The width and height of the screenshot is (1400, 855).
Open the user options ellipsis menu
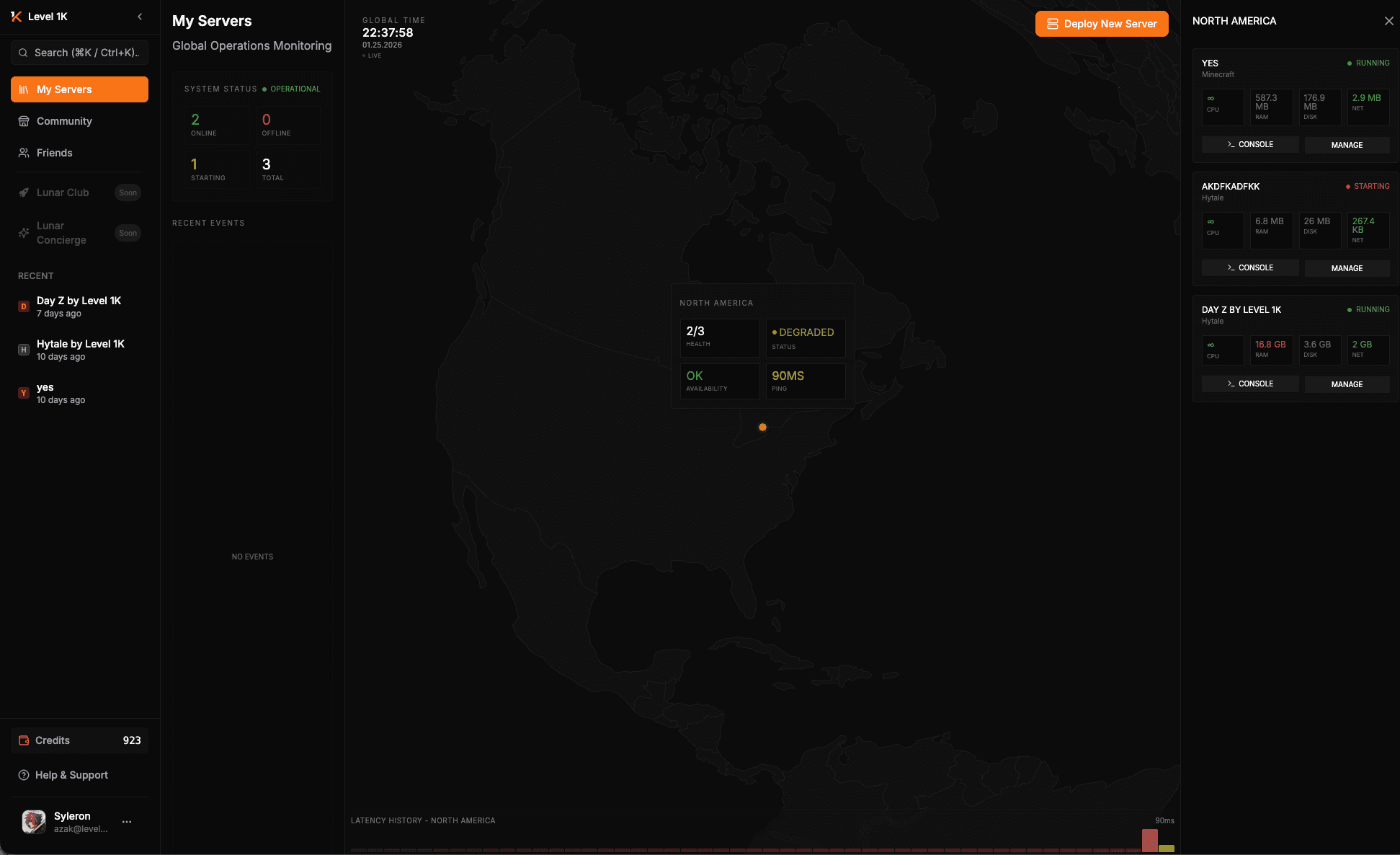(x=127, y=822)
